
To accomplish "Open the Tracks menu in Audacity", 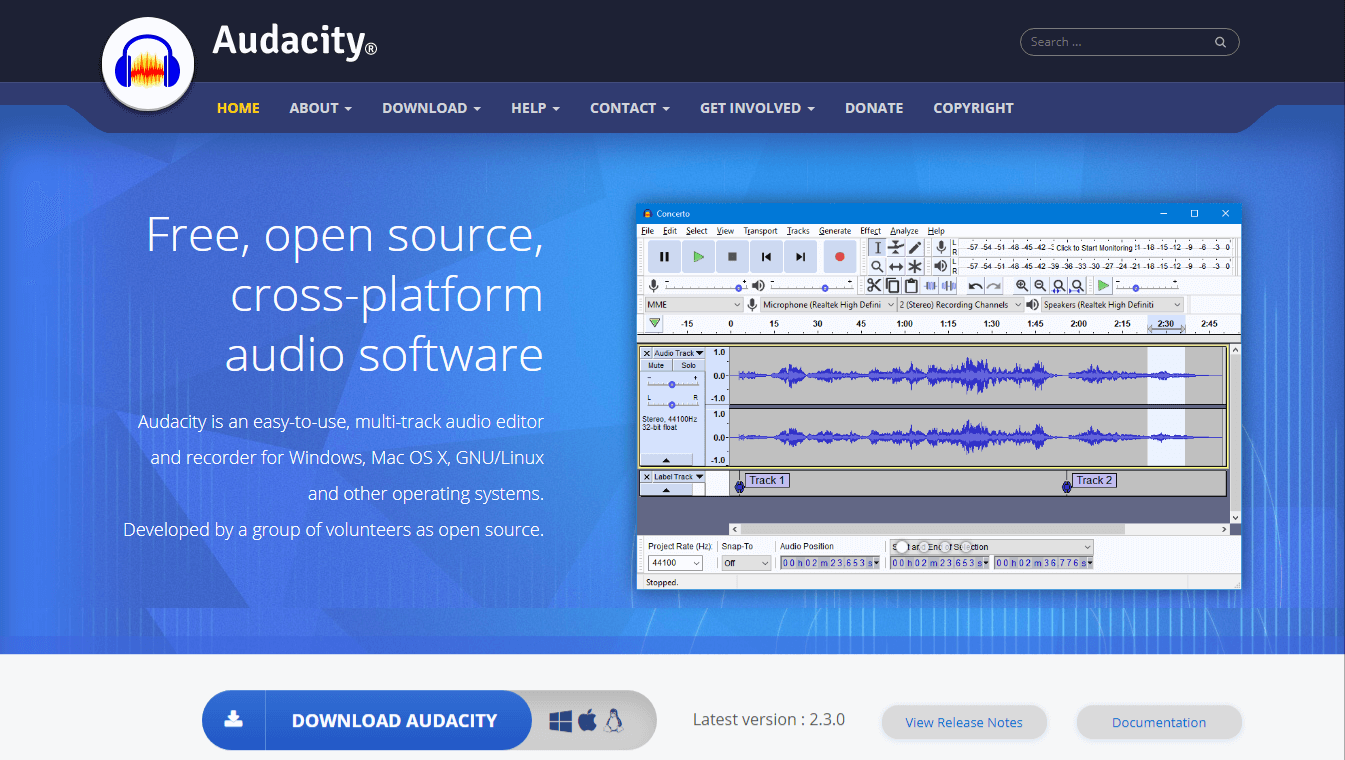I will tap(798, 231).
